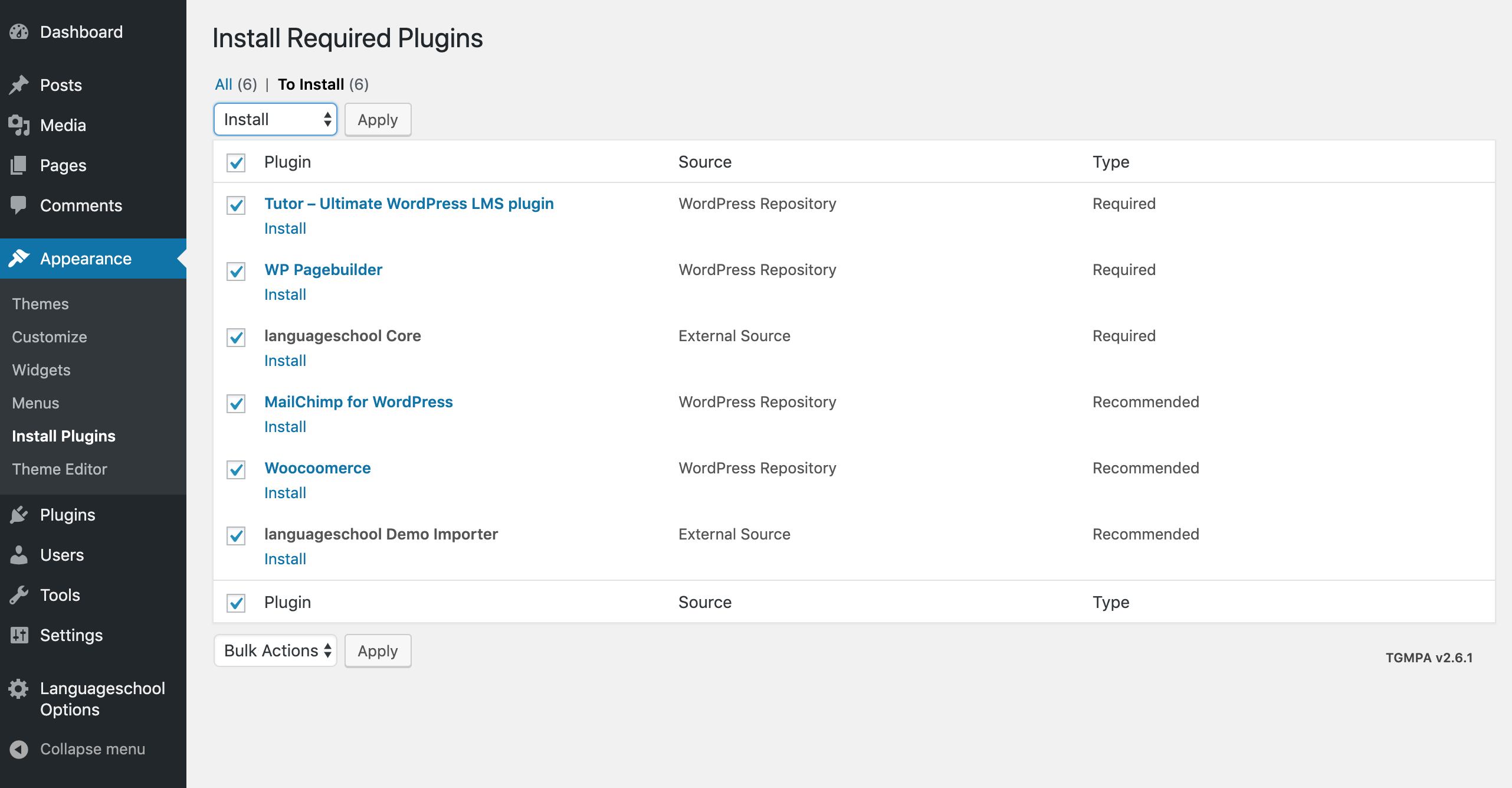Click the Tools wrench icon
Screen dimensions: 1512x788
pos(19,595)
